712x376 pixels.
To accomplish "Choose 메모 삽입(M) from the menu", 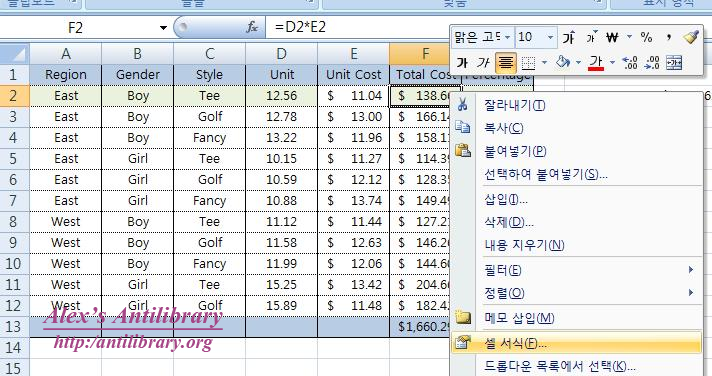I will [x=577, y=318].
